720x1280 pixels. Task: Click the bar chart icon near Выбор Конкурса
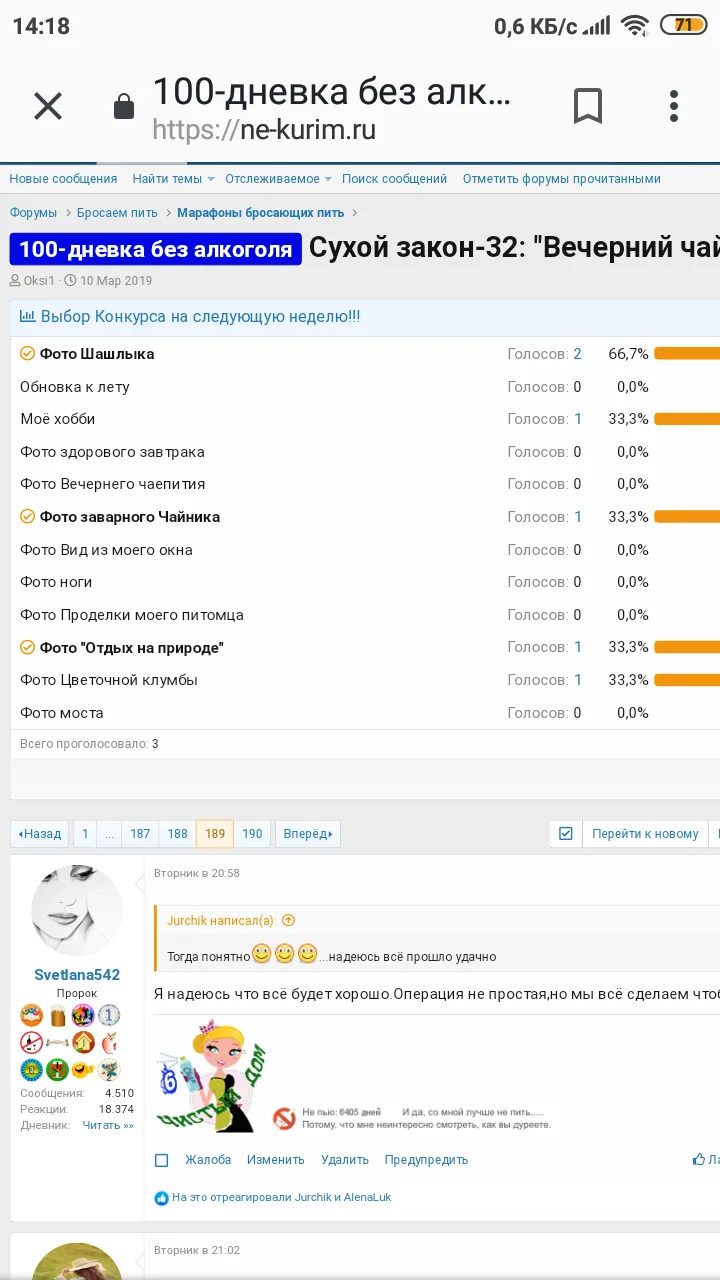(x=27, y=315)
